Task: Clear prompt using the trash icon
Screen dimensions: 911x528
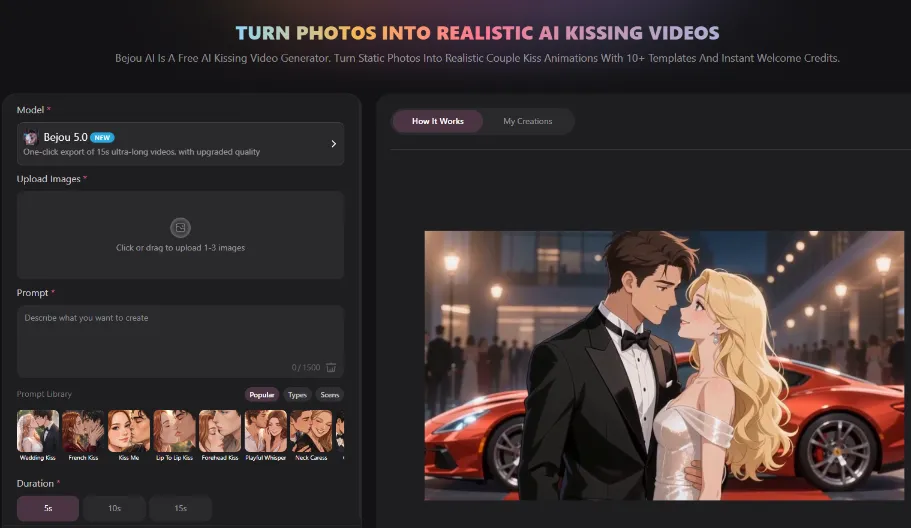Action: click(x=331, y=367)
